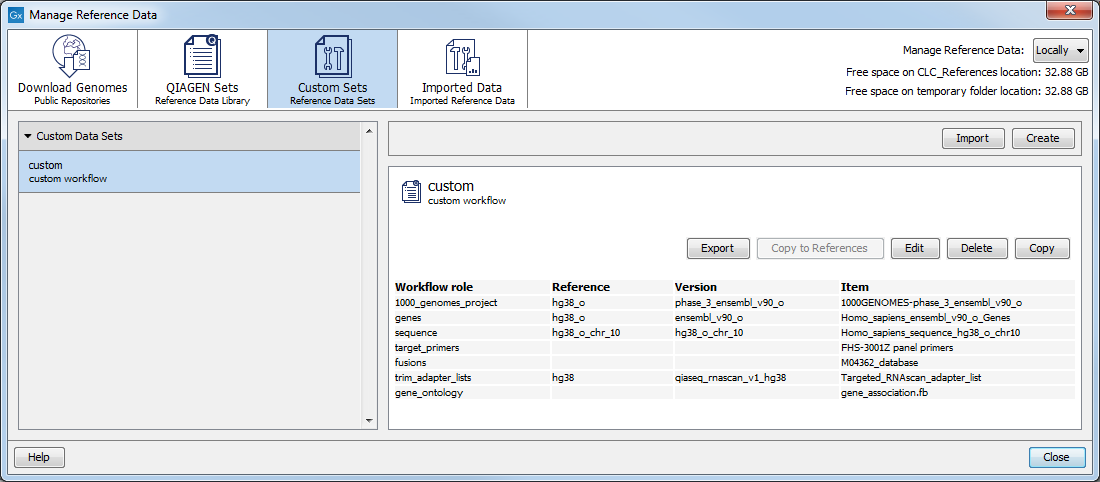Select the custom workflow set in list

tap(189, 172)
